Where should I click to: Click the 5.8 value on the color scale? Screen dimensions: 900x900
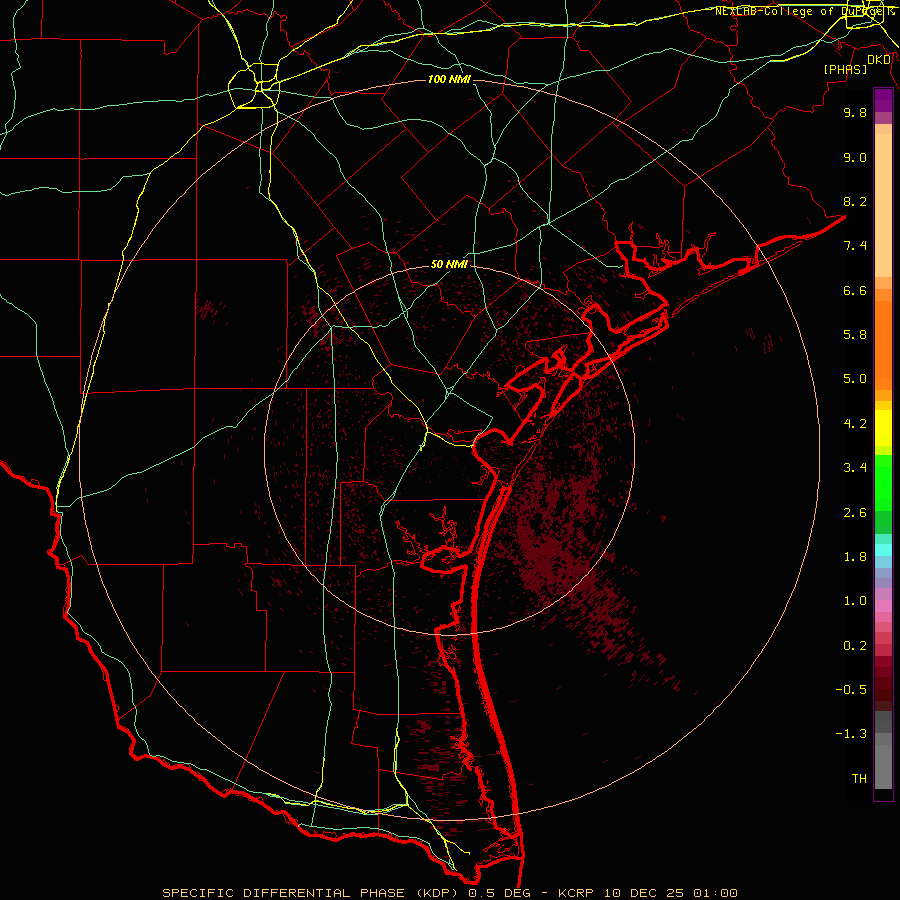(855, 335)
